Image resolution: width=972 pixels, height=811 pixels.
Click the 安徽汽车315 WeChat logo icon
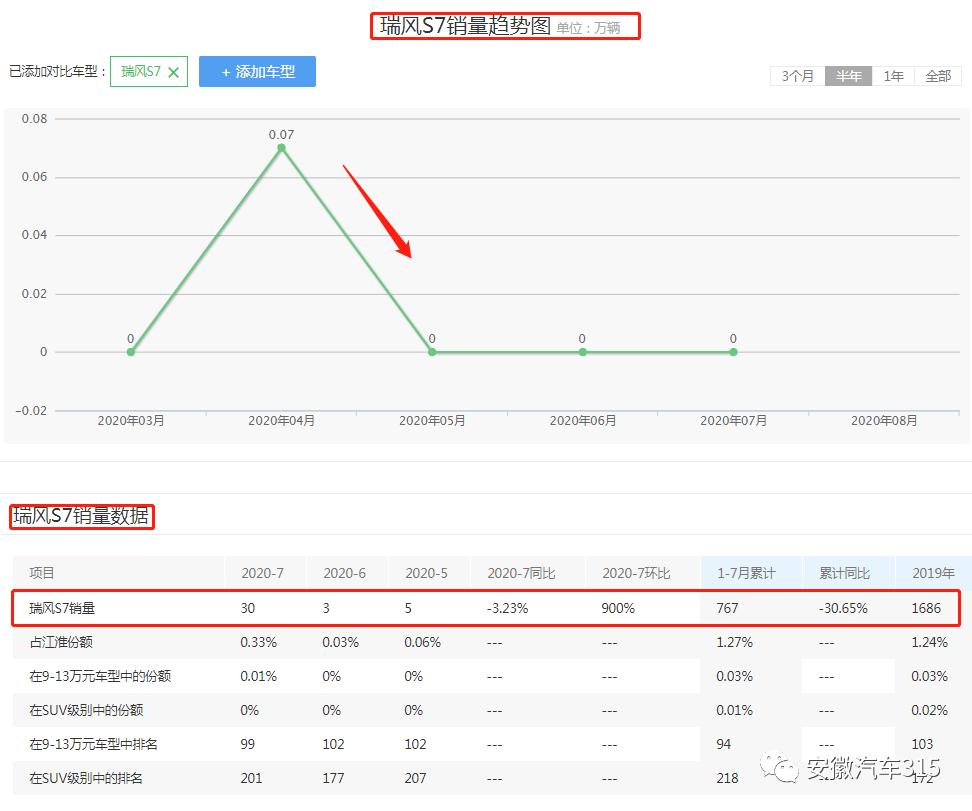pos(778,768)
